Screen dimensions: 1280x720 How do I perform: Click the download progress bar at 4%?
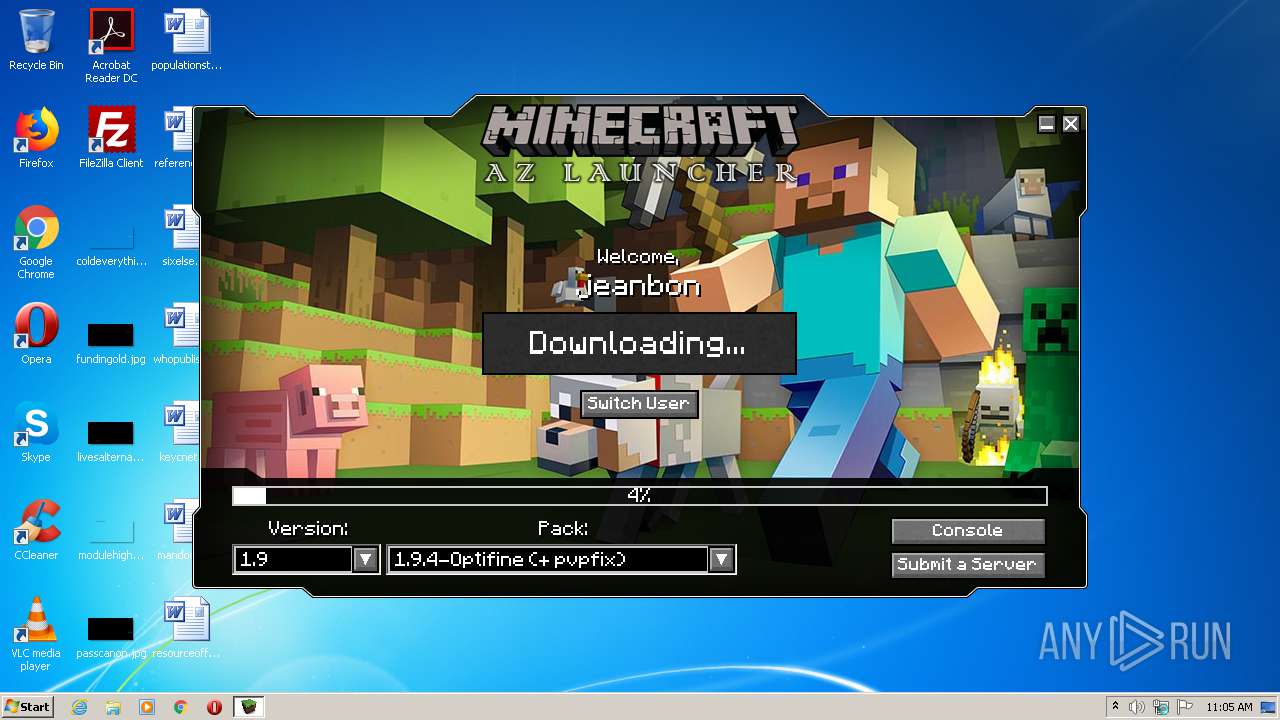click(640, 496)
